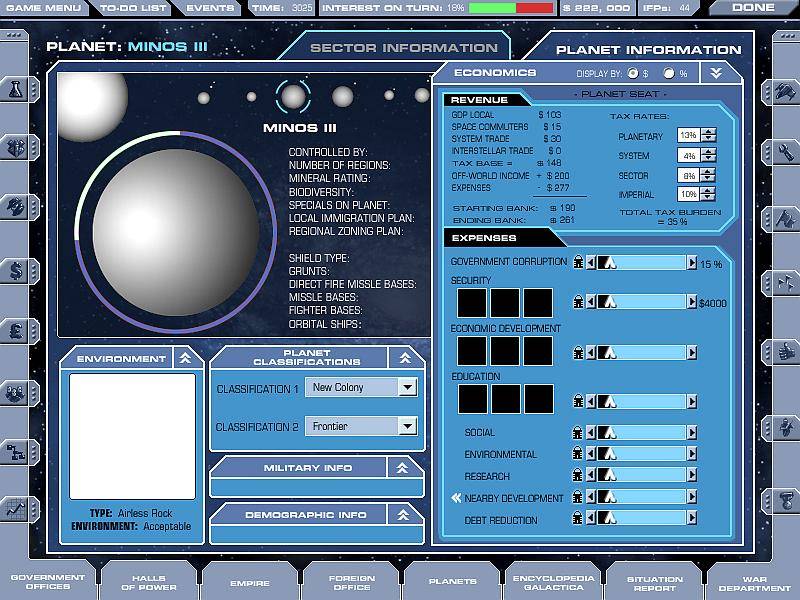Viewport: 800px width, 600px height.
Task: Click left arrow of Economic Development slider
Action: coord(591,352)
